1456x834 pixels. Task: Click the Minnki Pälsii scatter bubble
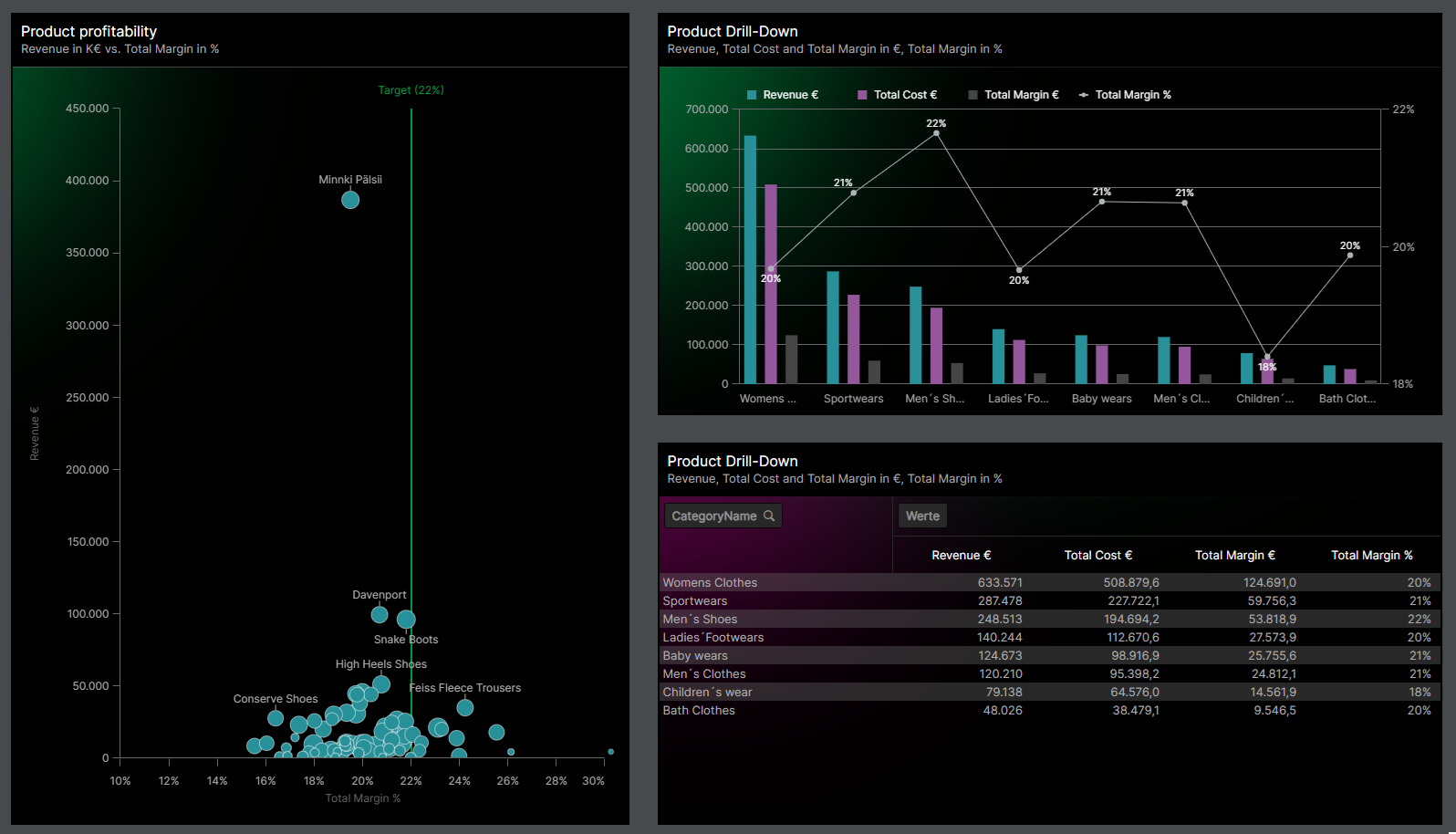[350, 200]
